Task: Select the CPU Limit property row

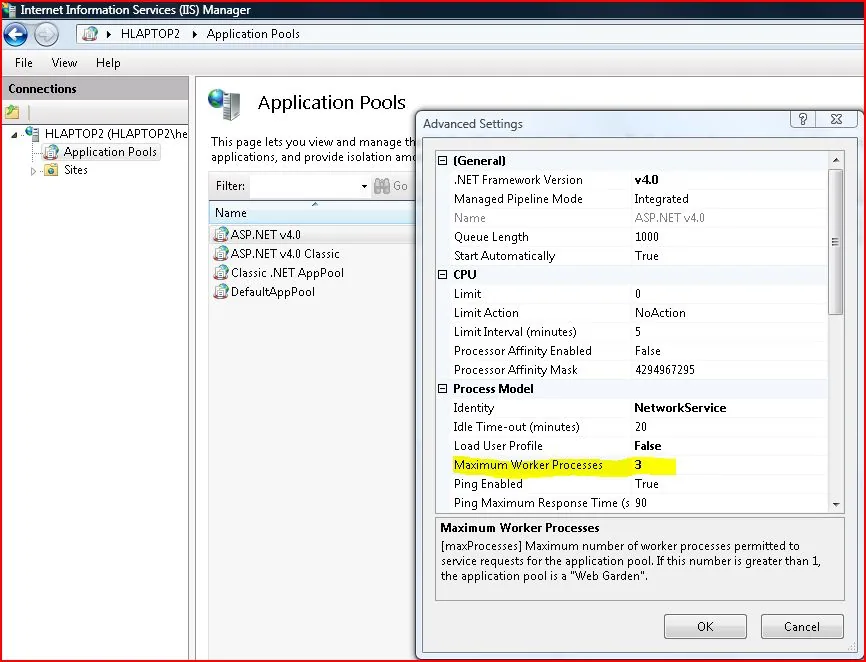Action: click(639, 294)
